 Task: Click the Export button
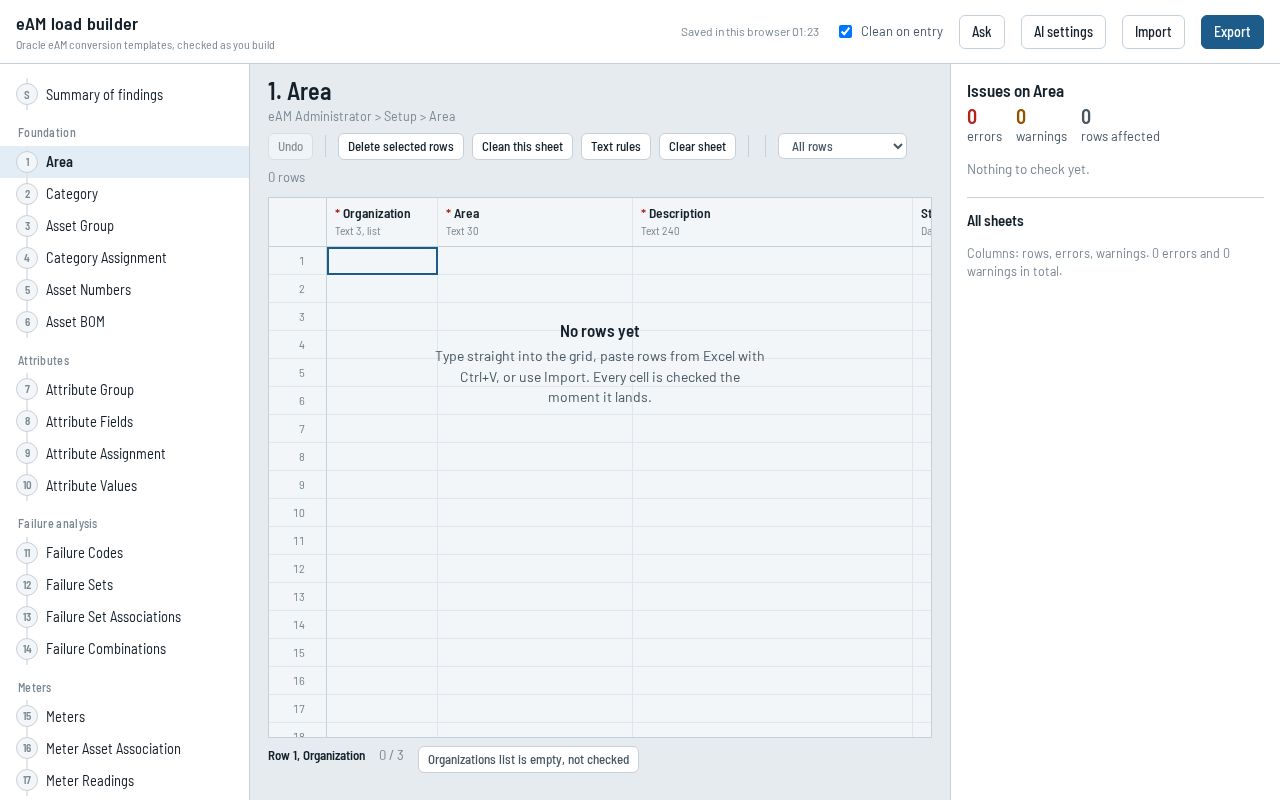(x=1232, y=32)
